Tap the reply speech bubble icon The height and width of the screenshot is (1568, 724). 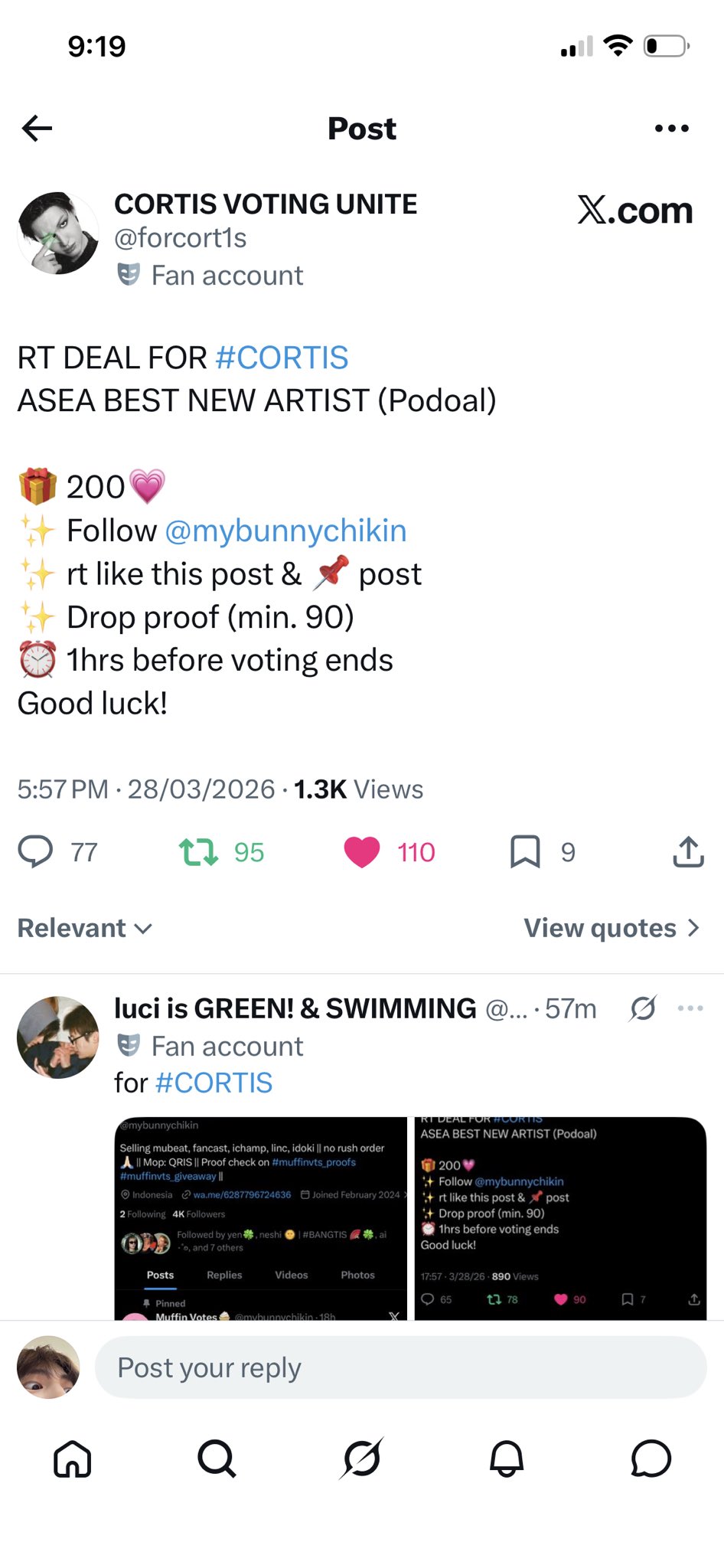coord(35,851)
